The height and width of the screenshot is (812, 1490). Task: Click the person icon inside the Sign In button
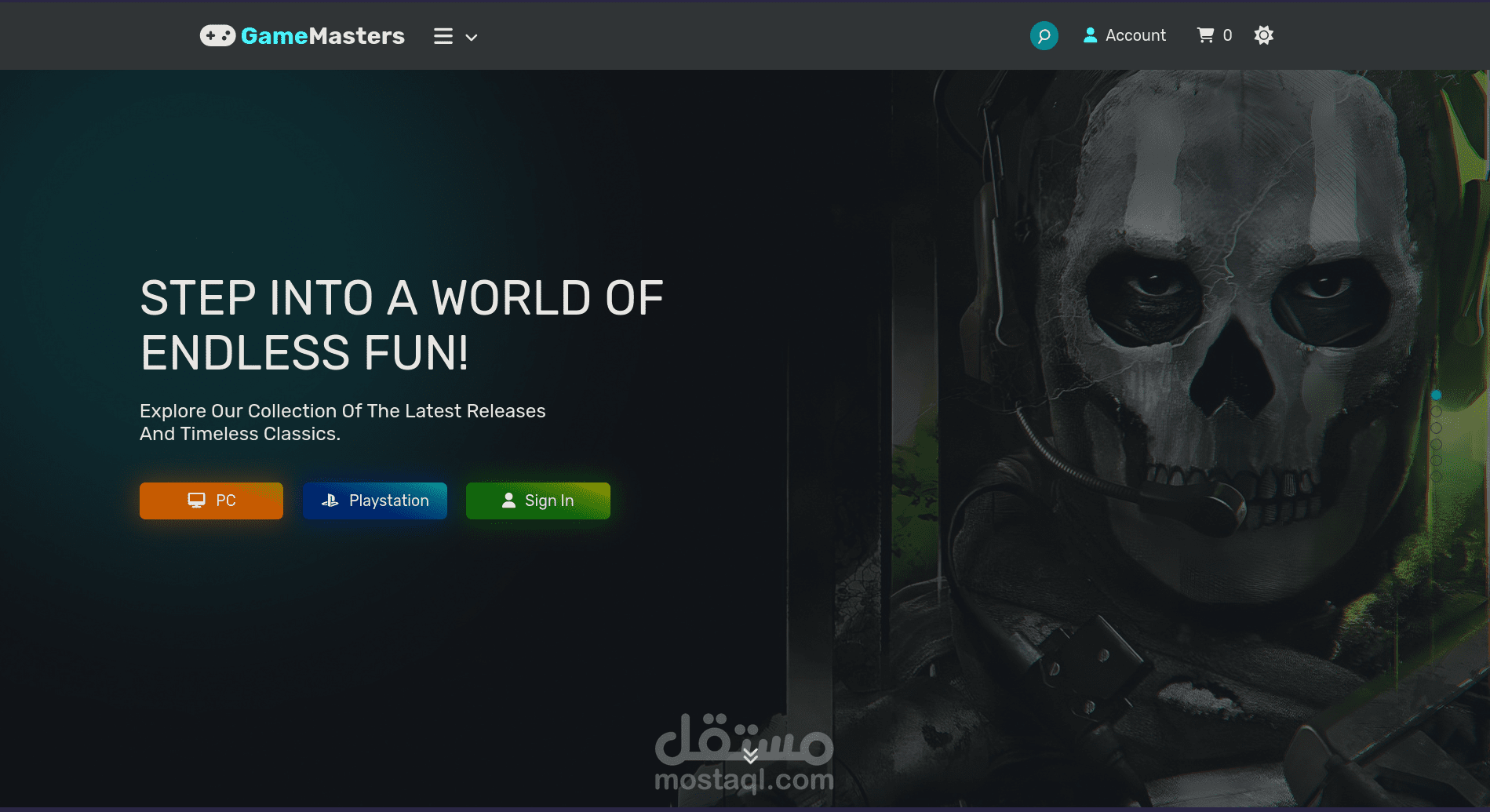[x=508, y=500]
